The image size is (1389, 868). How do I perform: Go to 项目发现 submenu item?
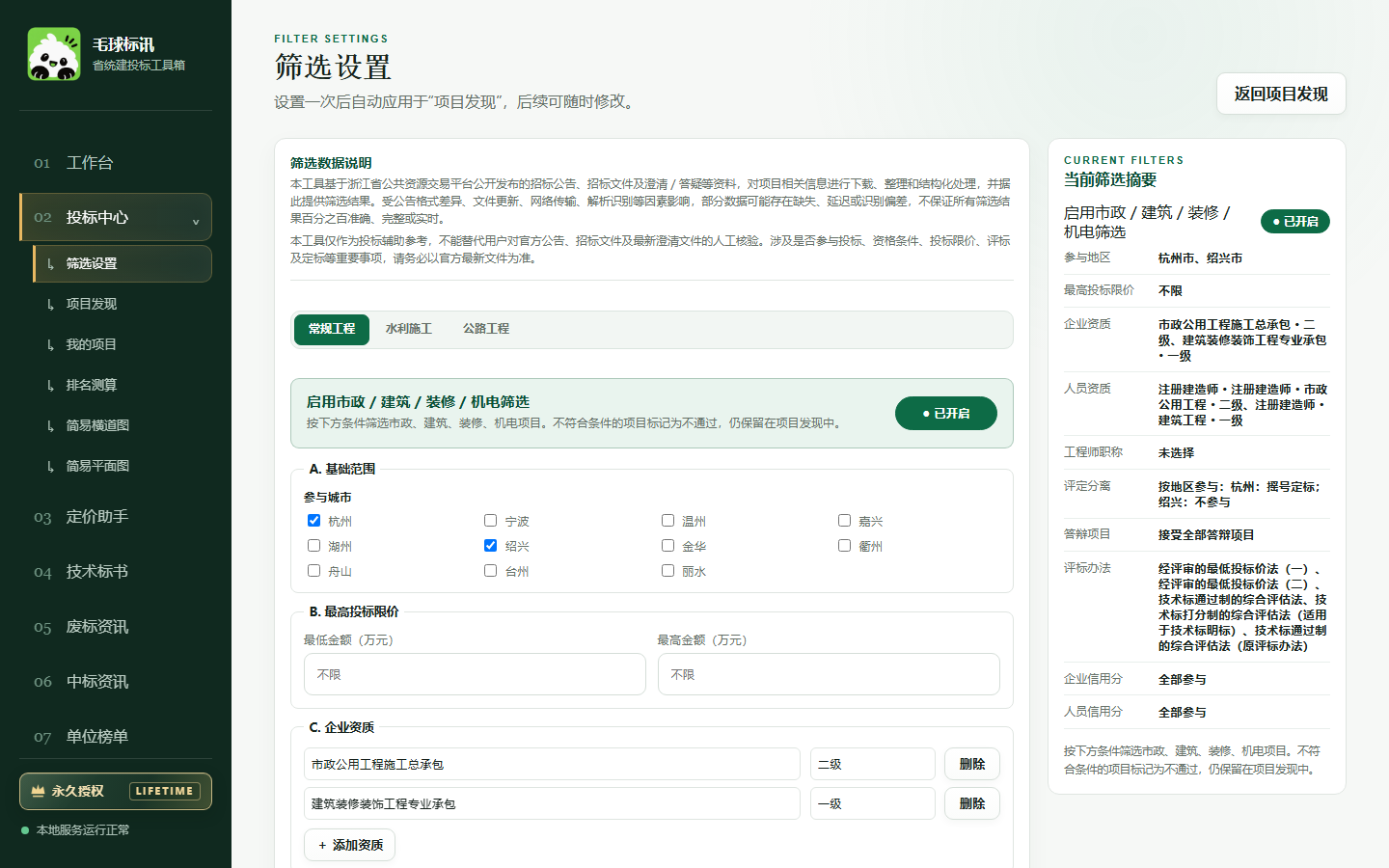[122, 304]
